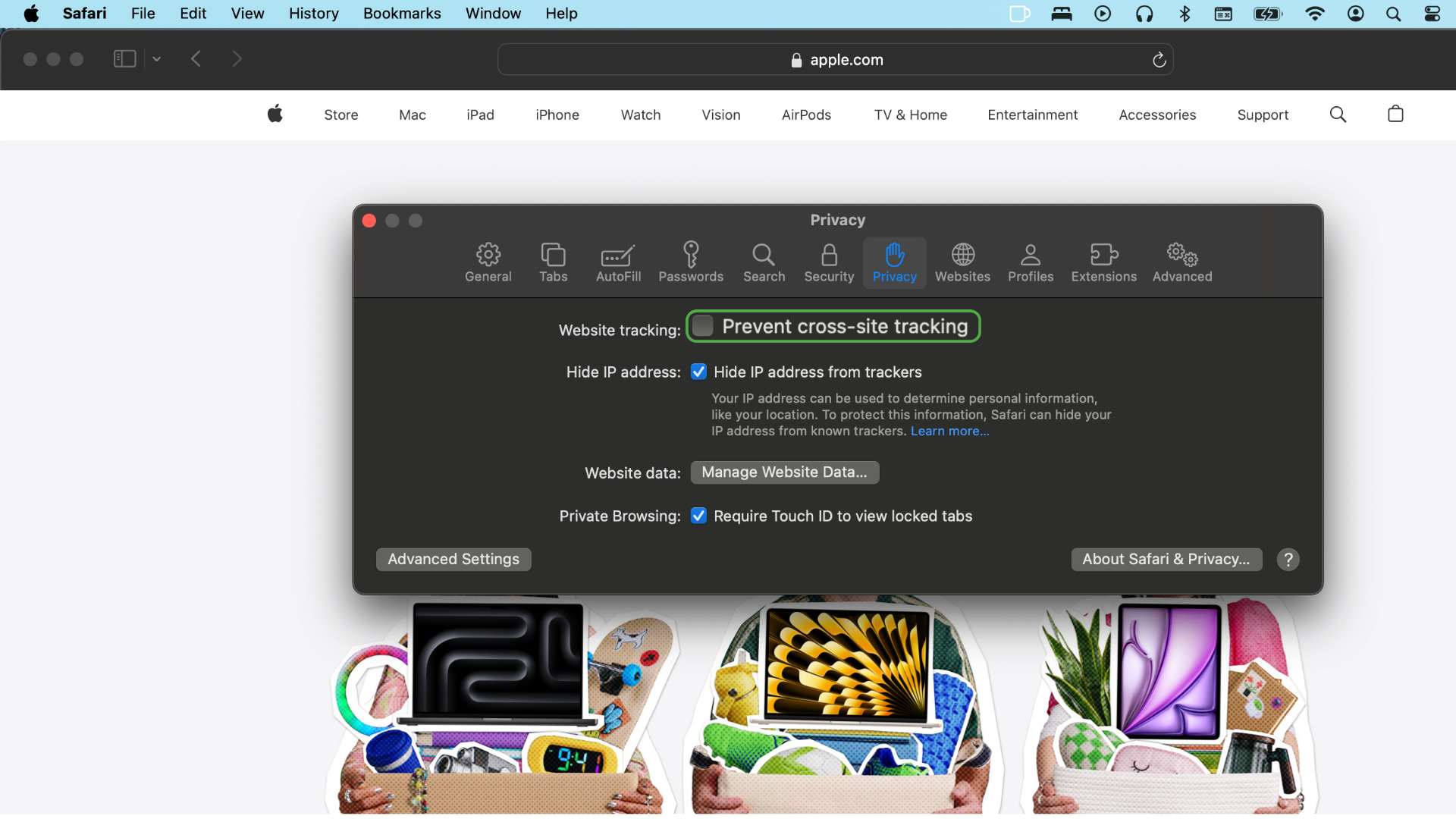Open the Websites settings pane

(962, 262)
